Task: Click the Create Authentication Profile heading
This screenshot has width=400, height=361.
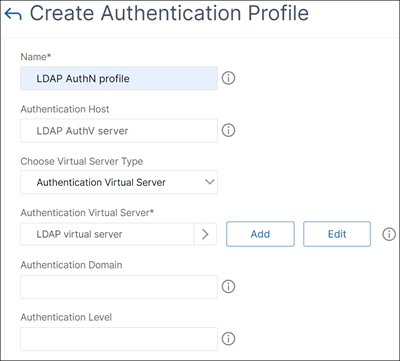Action: [169, 14]
